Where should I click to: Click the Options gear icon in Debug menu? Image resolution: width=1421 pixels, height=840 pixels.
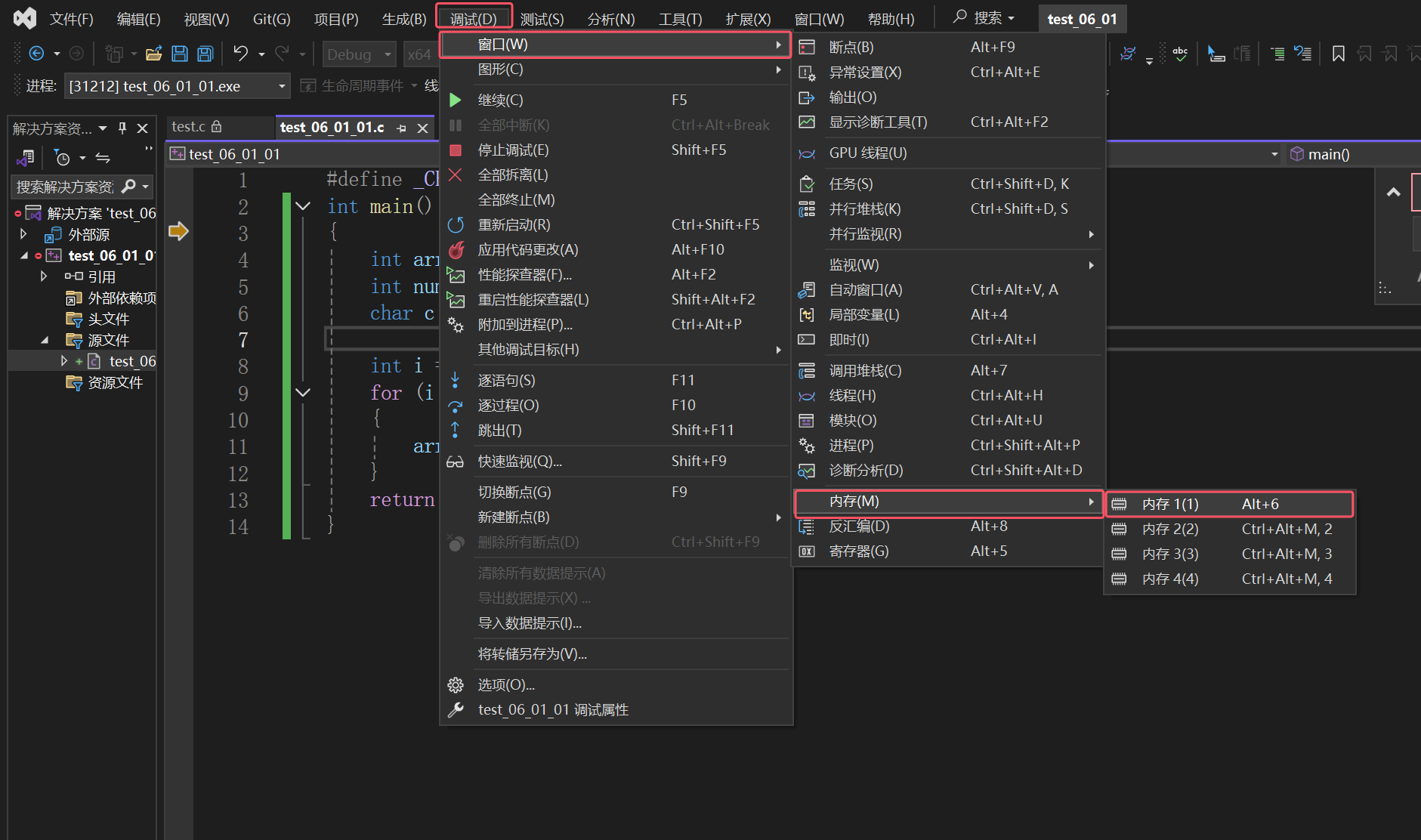(x=456, y=685)
